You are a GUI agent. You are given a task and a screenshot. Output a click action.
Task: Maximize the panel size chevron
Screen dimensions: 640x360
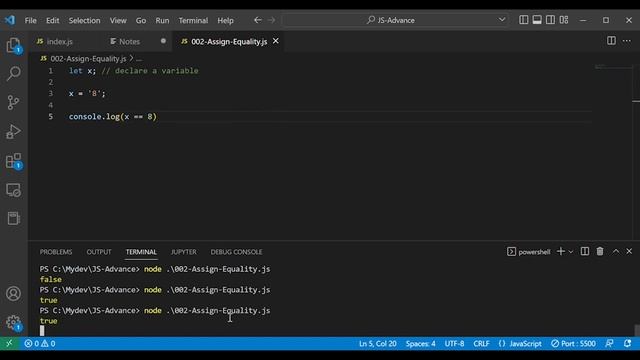[x=616, y=251]
